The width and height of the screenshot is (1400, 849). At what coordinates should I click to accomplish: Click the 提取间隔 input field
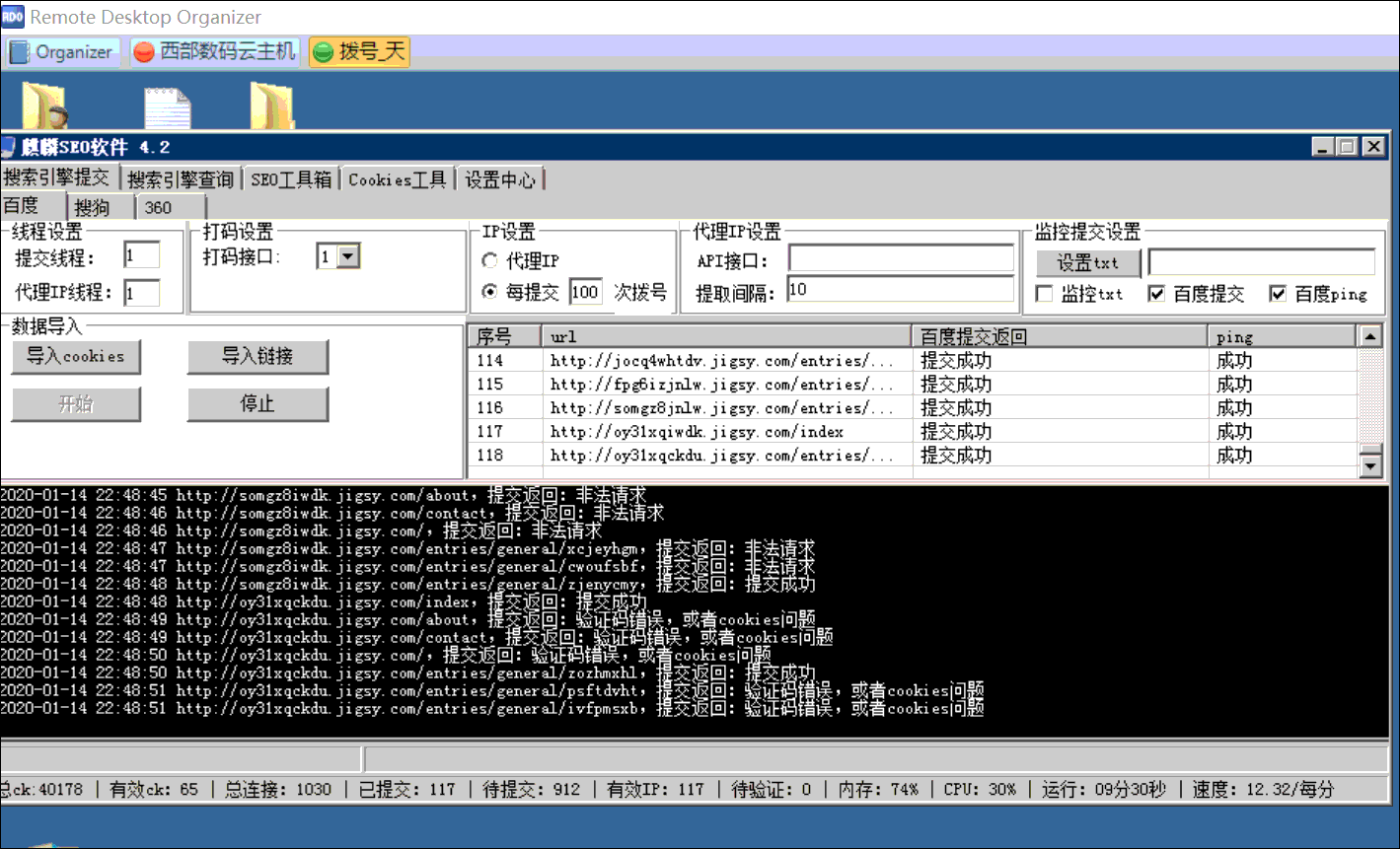901,290
